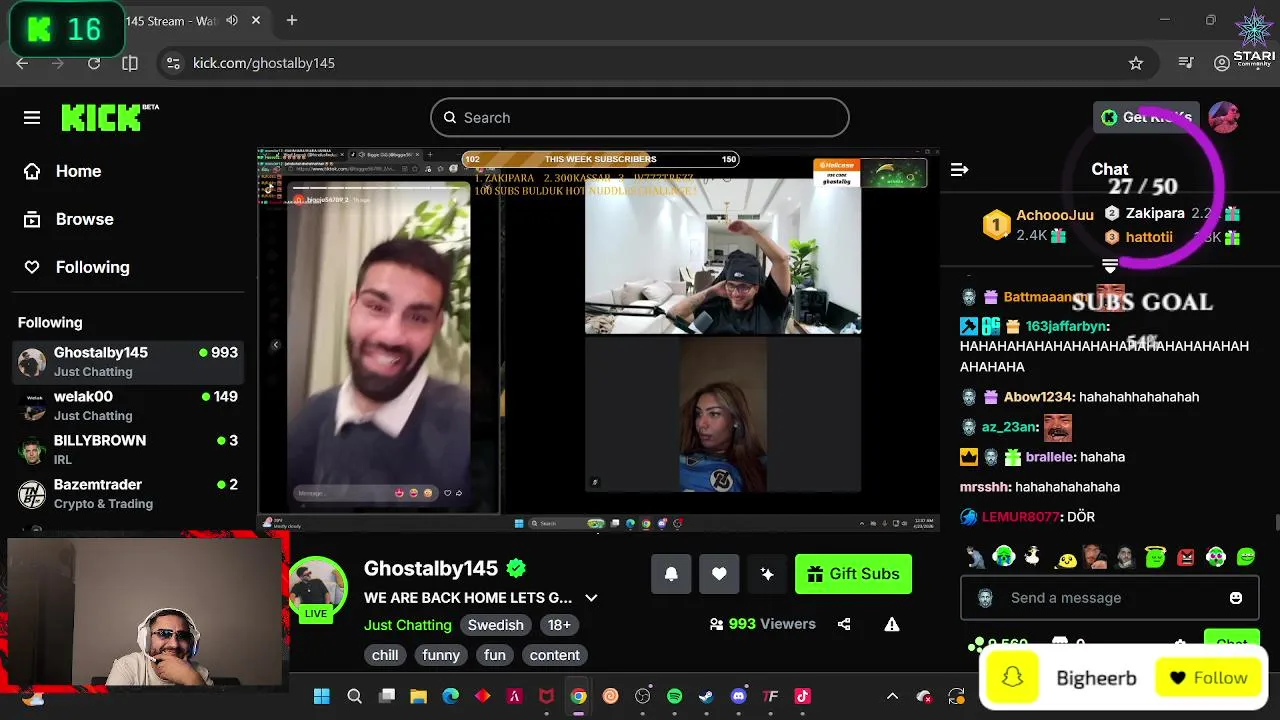Toggle the heart follow button
1280x720 pixels.
(x=719, y=574)
